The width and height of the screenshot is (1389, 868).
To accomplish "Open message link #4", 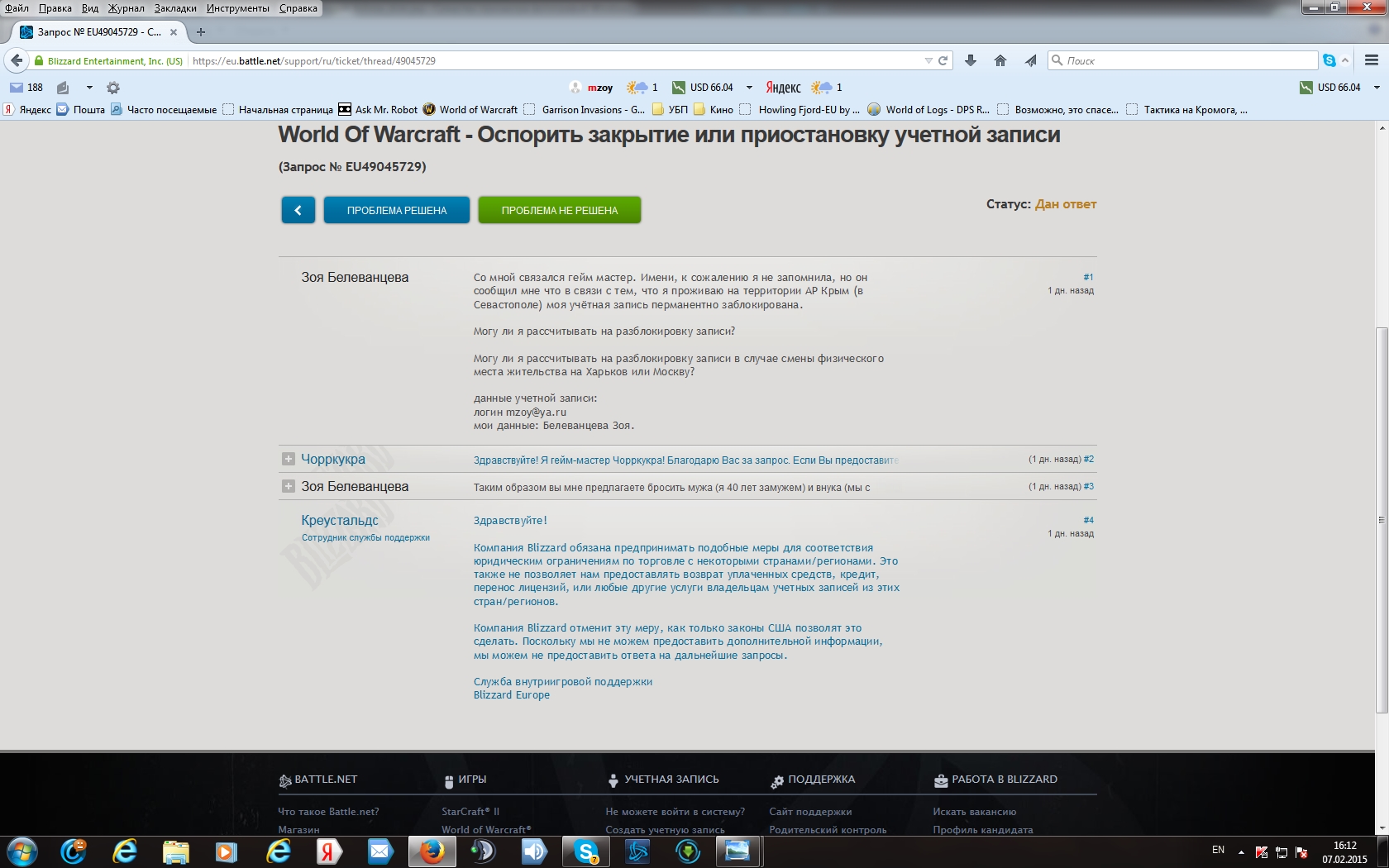I will coord(1088,520).
